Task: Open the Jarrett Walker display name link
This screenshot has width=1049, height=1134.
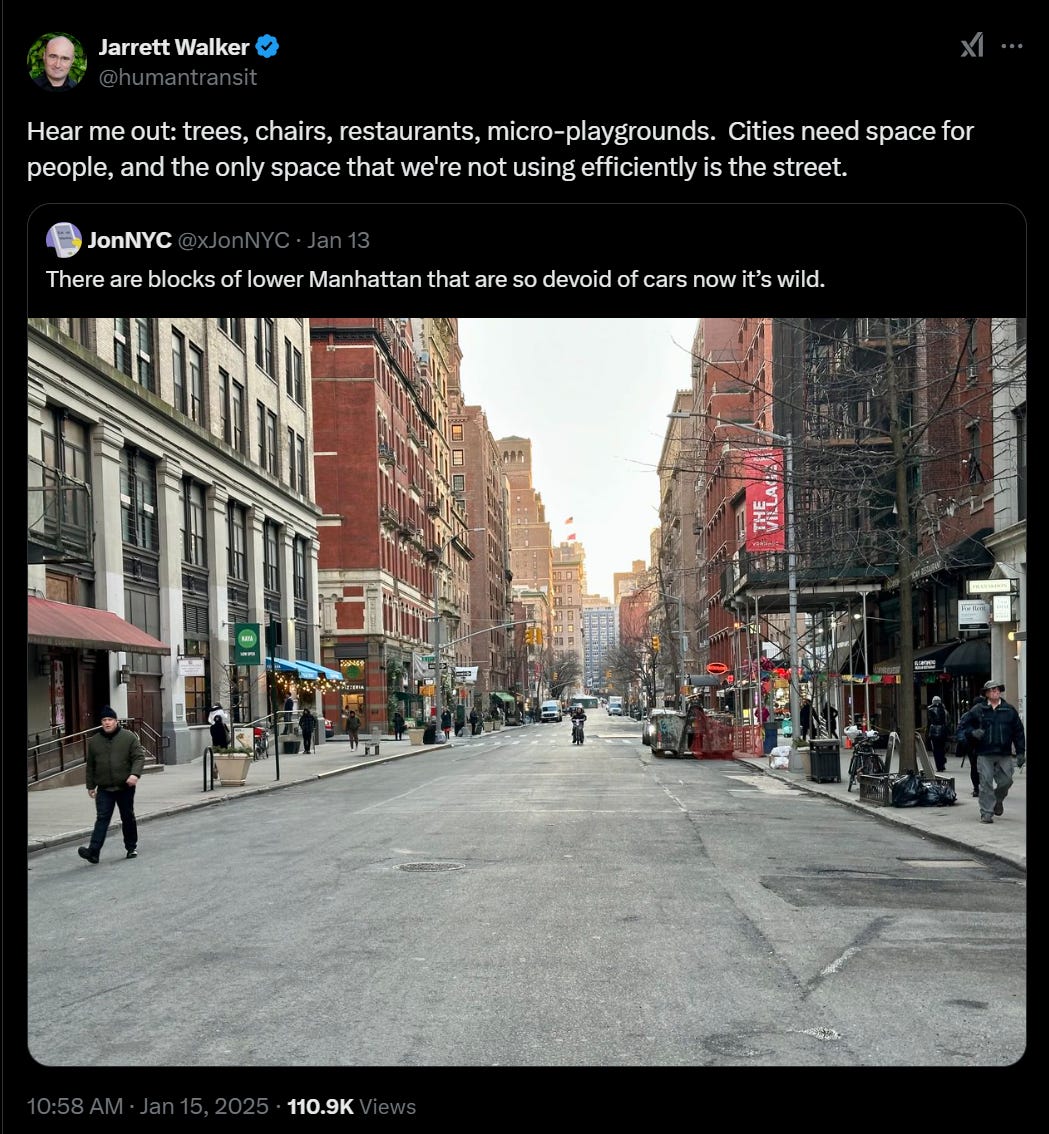Action: click(174, 47)
